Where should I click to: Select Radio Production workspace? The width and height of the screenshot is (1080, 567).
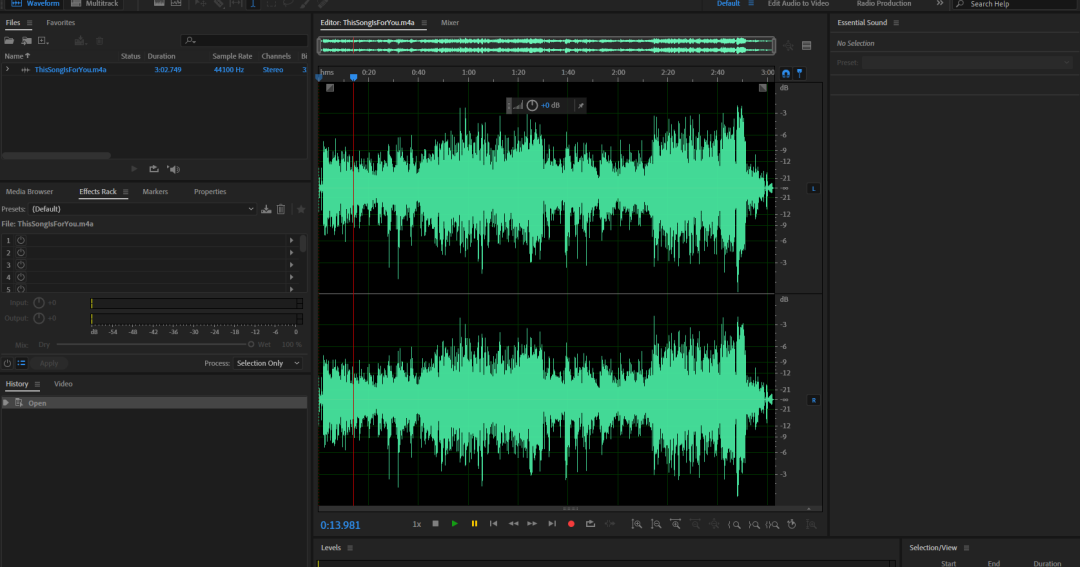coord(884,3)
